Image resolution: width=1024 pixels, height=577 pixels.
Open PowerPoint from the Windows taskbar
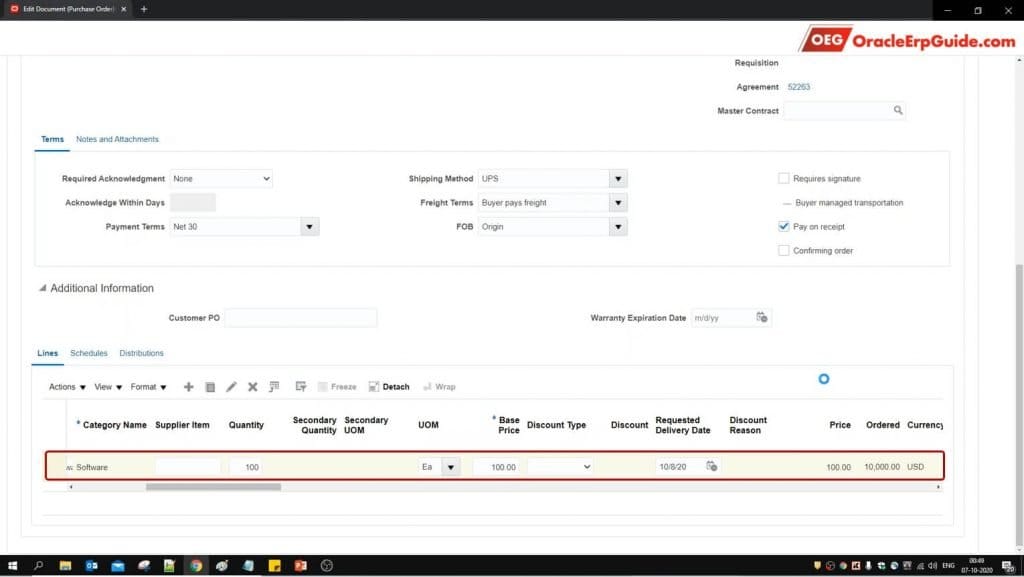point(300,566)
